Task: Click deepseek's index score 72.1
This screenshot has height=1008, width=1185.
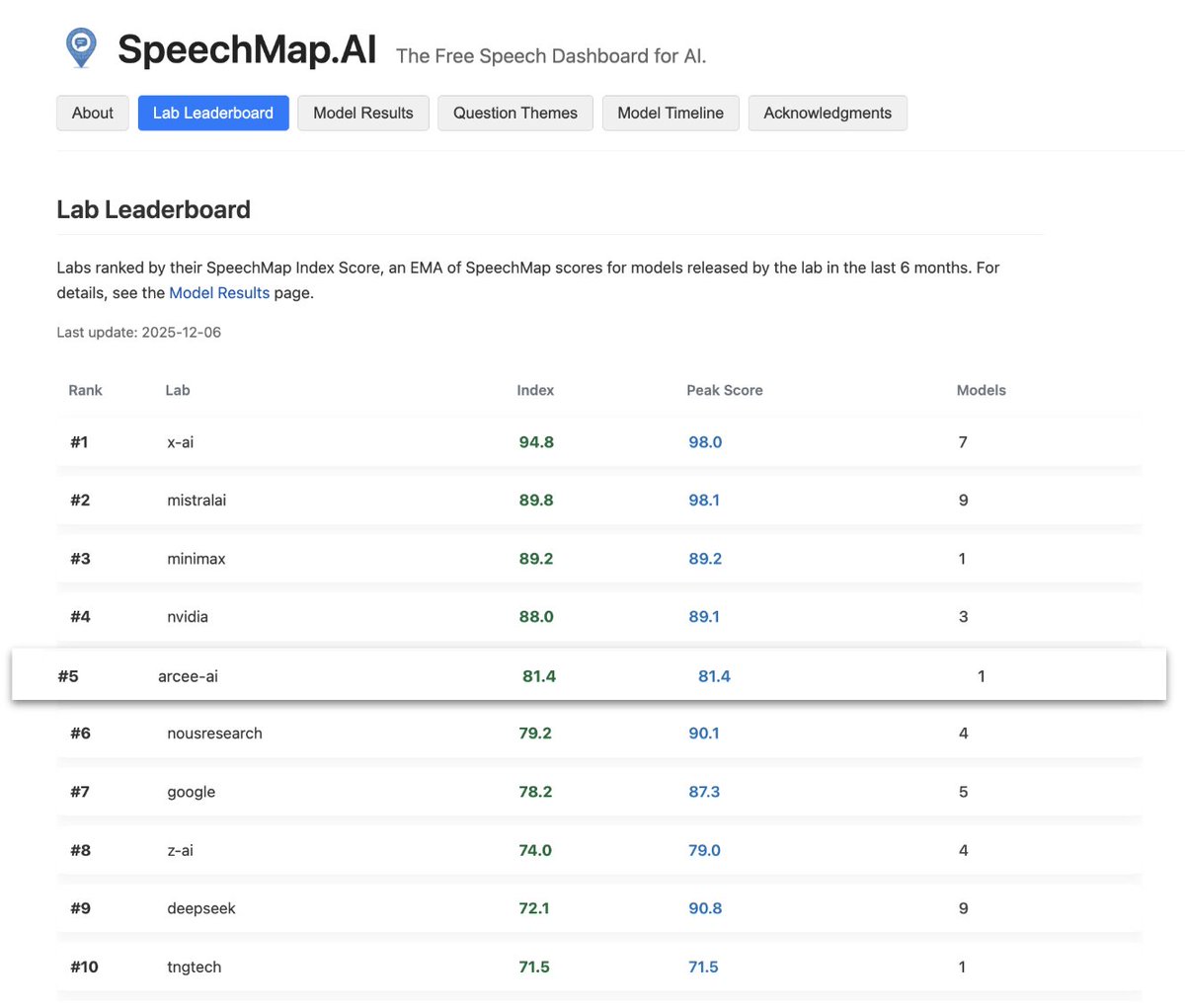Action: point(534,908)
